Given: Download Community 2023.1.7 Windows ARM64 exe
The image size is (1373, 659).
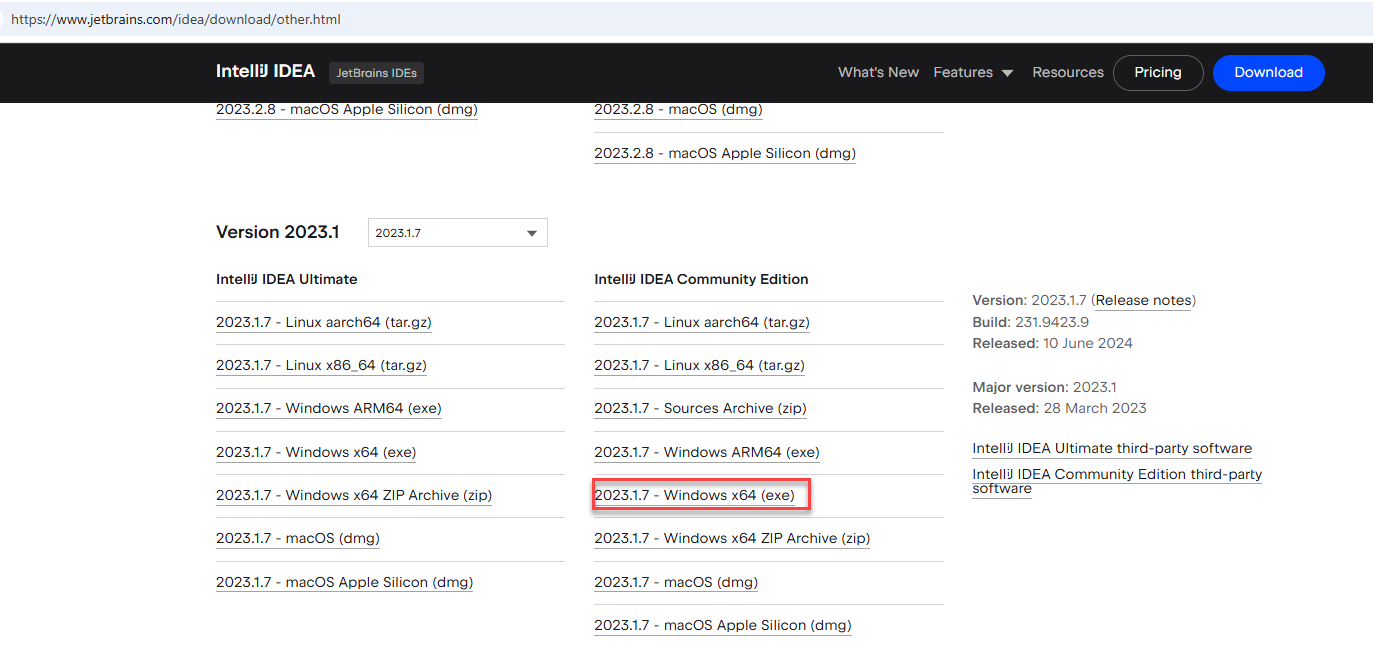Looking at the screenshot, I should [707, 452].
